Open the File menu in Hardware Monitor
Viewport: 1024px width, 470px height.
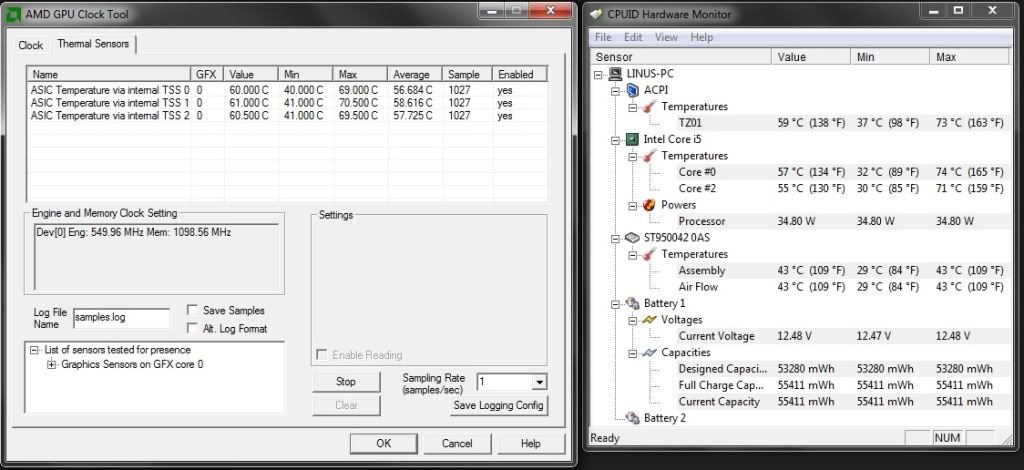tap(603, 37)
